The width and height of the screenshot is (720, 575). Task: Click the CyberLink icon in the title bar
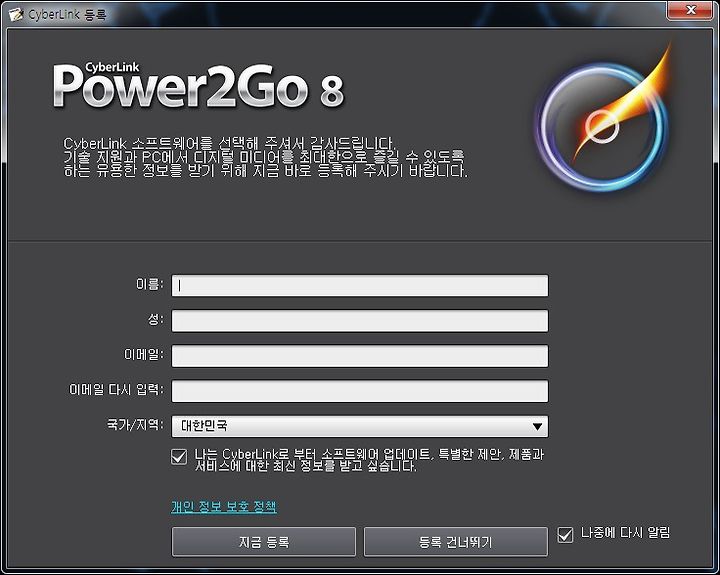pyautogui.click(x=16, y=15)
